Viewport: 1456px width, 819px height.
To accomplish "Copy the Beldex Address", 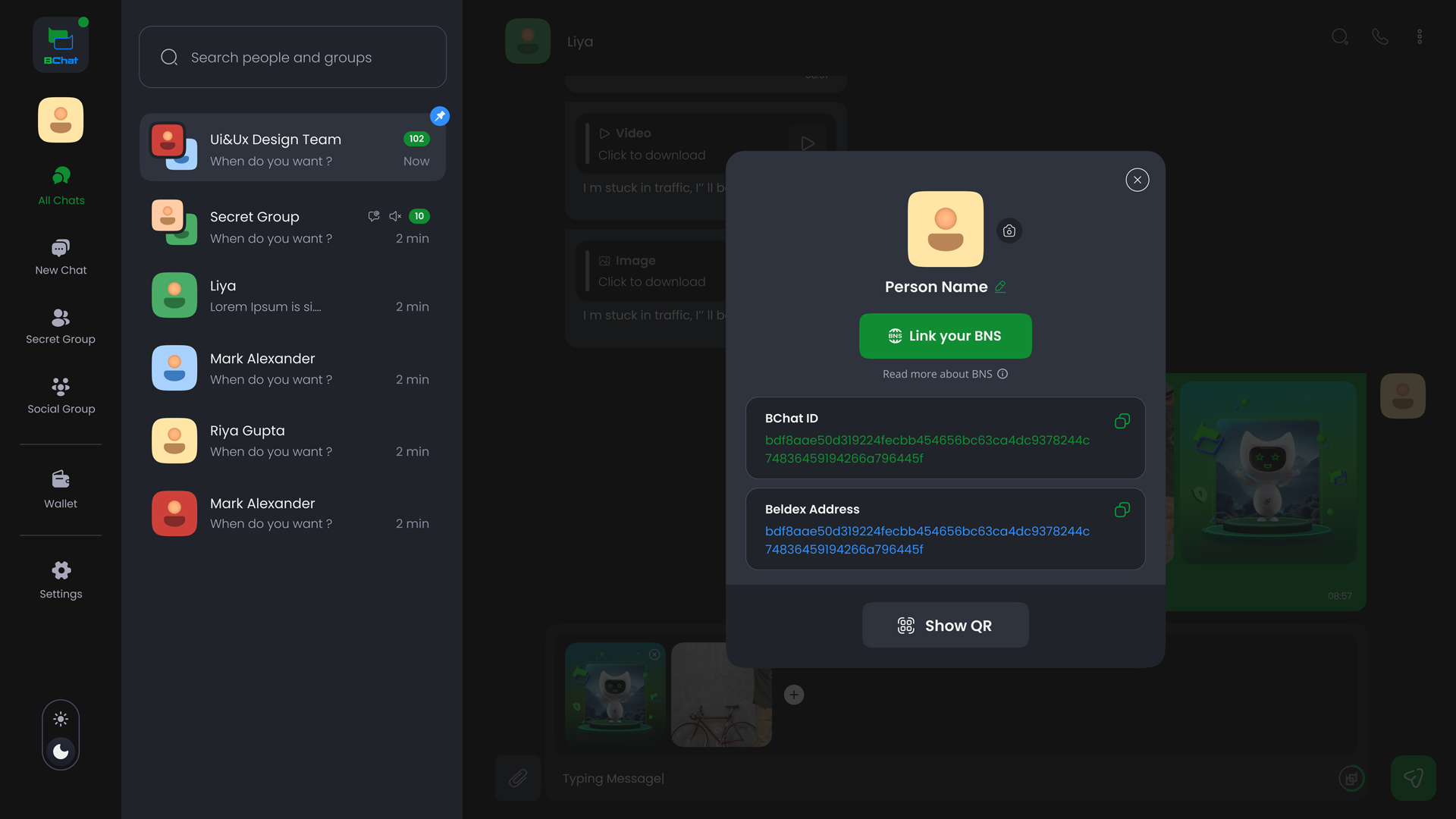I will coord(1122,510).
